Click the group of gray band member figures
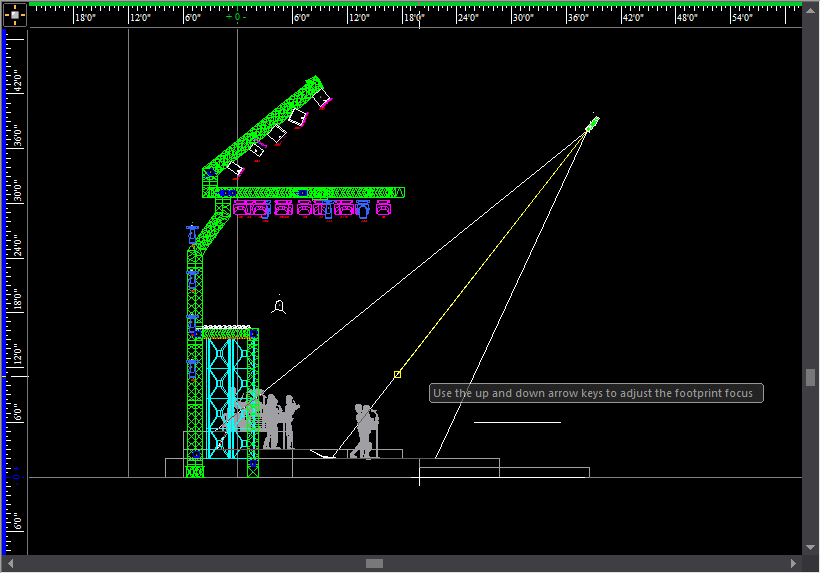The image size is (821, 574). click(278, 422)
